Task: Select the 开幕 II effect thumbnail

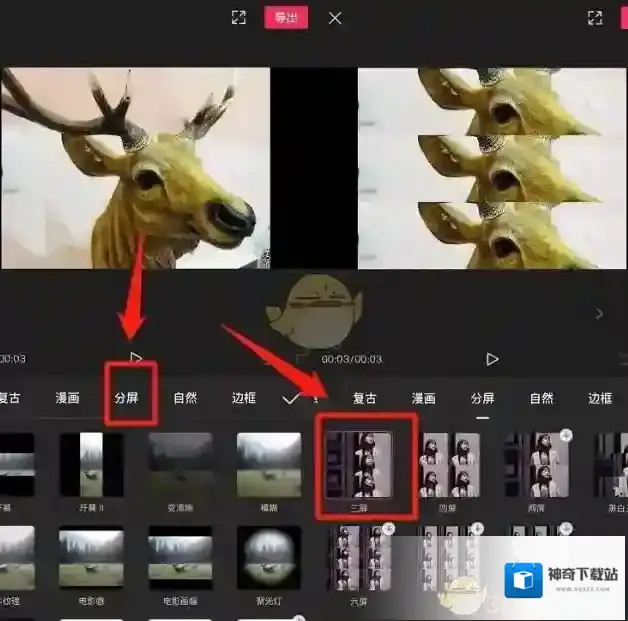Action: click(x=91, y=465)
